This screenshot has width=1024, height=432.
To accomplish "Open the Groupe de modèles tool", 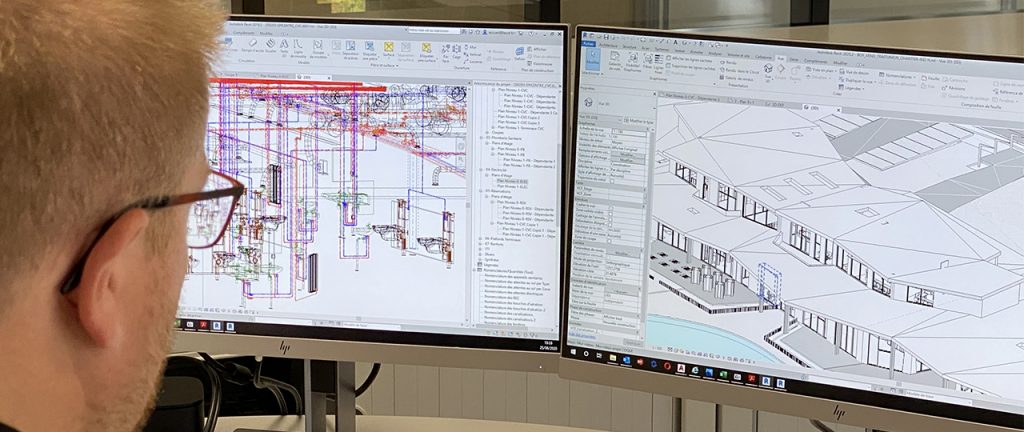I will 317,49.
